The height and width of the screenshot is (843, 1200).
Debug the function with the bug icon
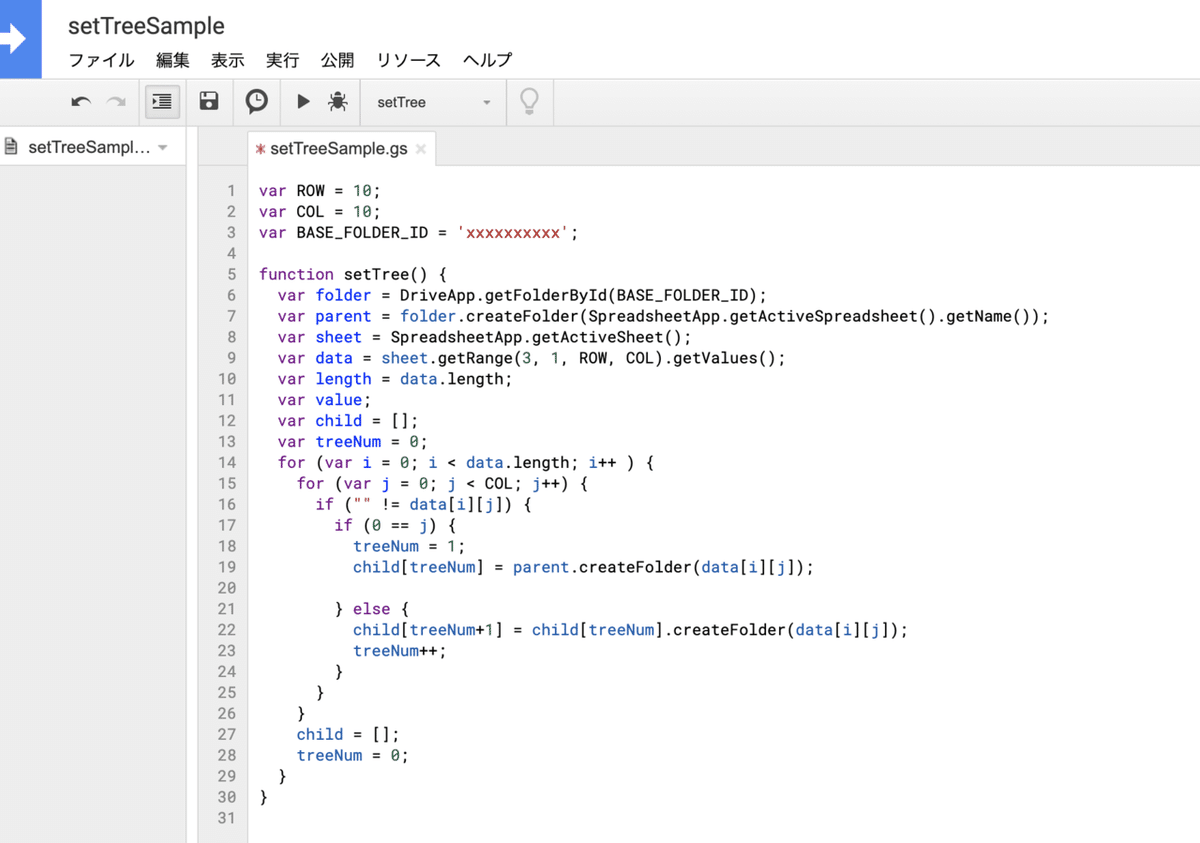pos(338,101)
